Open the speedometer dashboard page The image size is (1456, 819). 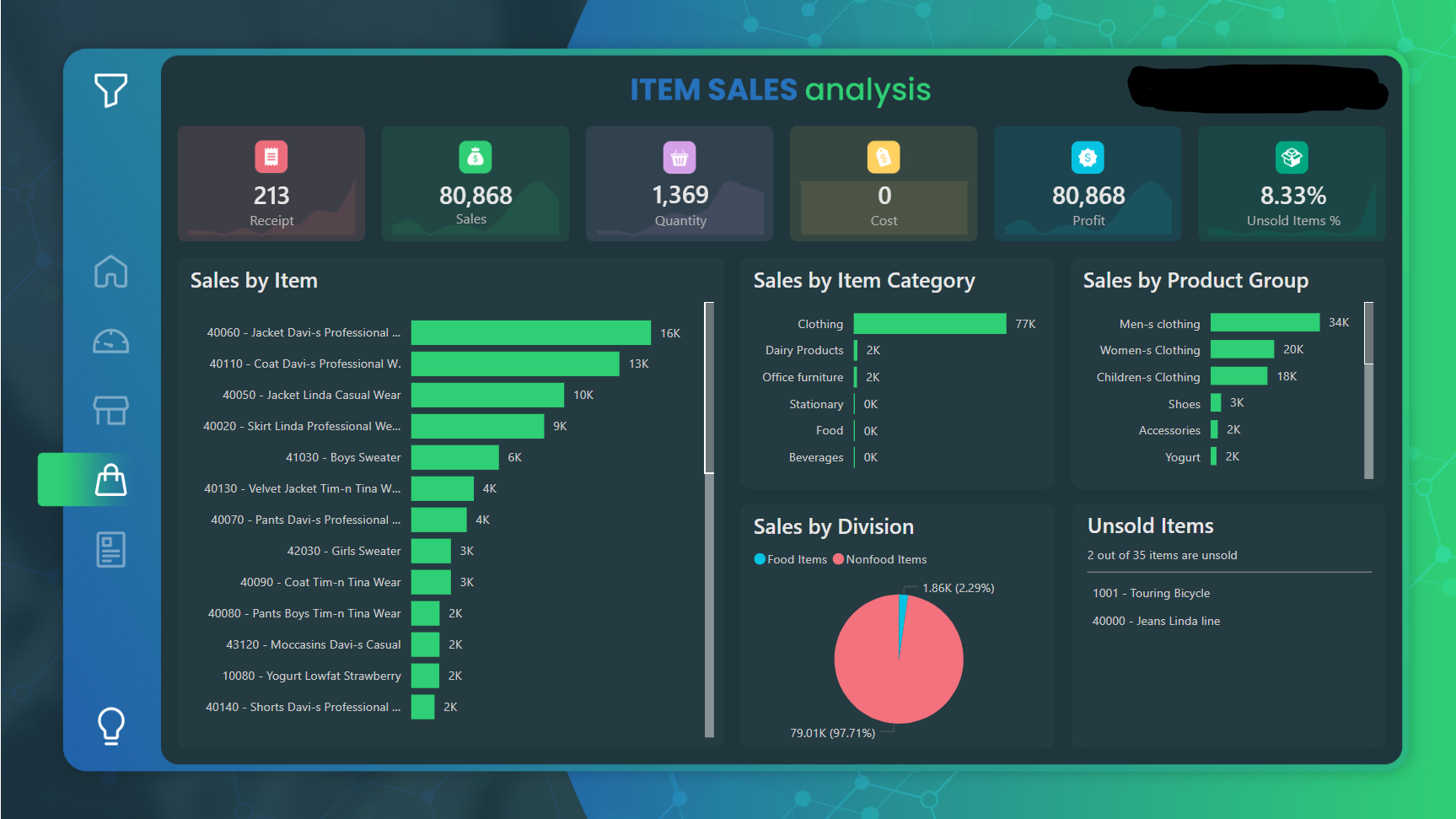[x=110, y=342]
